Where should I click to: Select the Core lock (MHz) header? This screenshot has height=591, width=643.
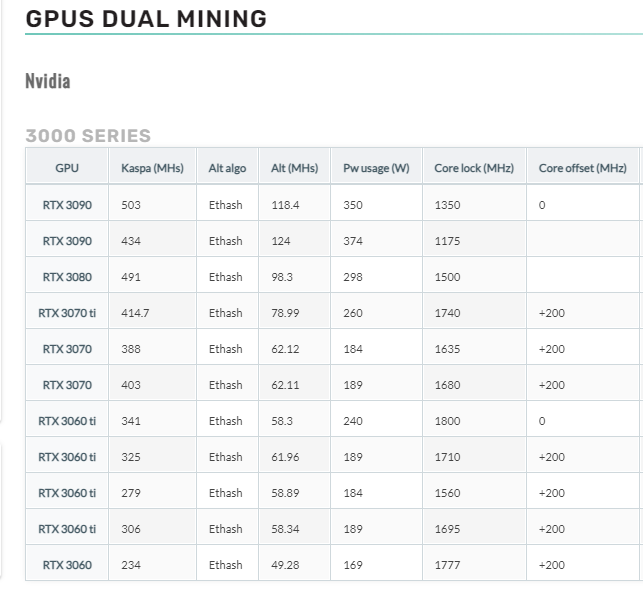pyautogui.click(x=473, y=168)
